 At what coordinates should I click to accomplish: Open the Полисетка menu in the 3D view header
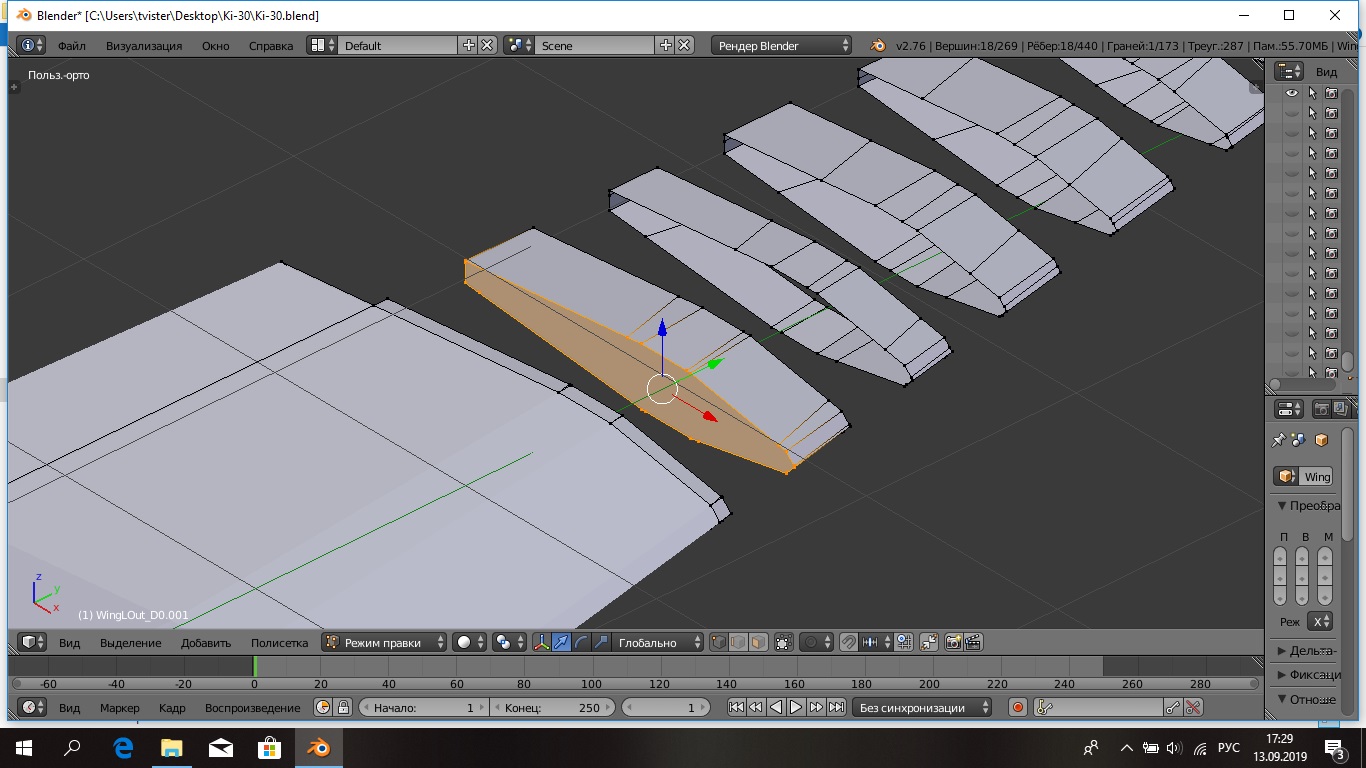279,643
